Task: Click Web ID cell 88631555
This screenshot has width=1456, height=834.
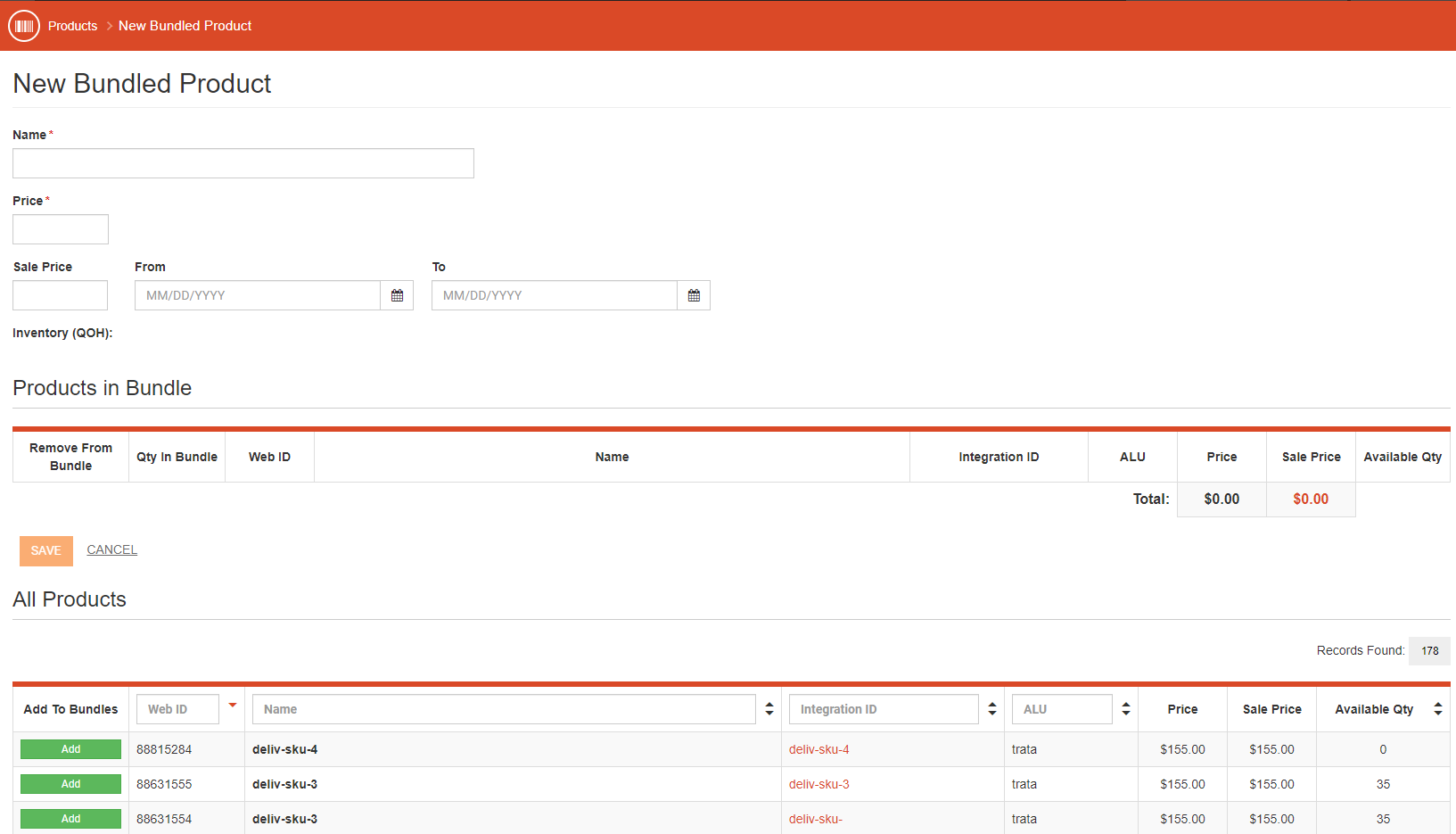Action: click(164, 784)
